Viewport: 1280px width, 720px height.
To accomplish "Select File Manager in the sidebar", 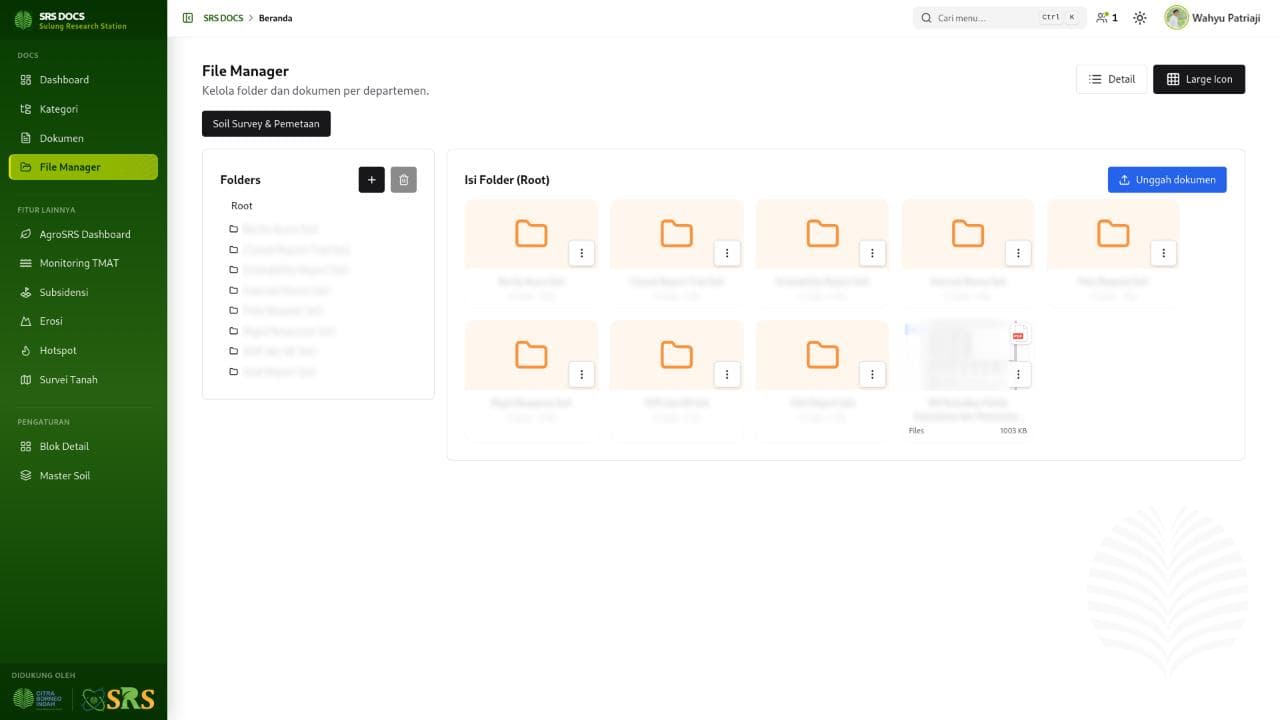I will pos(83,167).
